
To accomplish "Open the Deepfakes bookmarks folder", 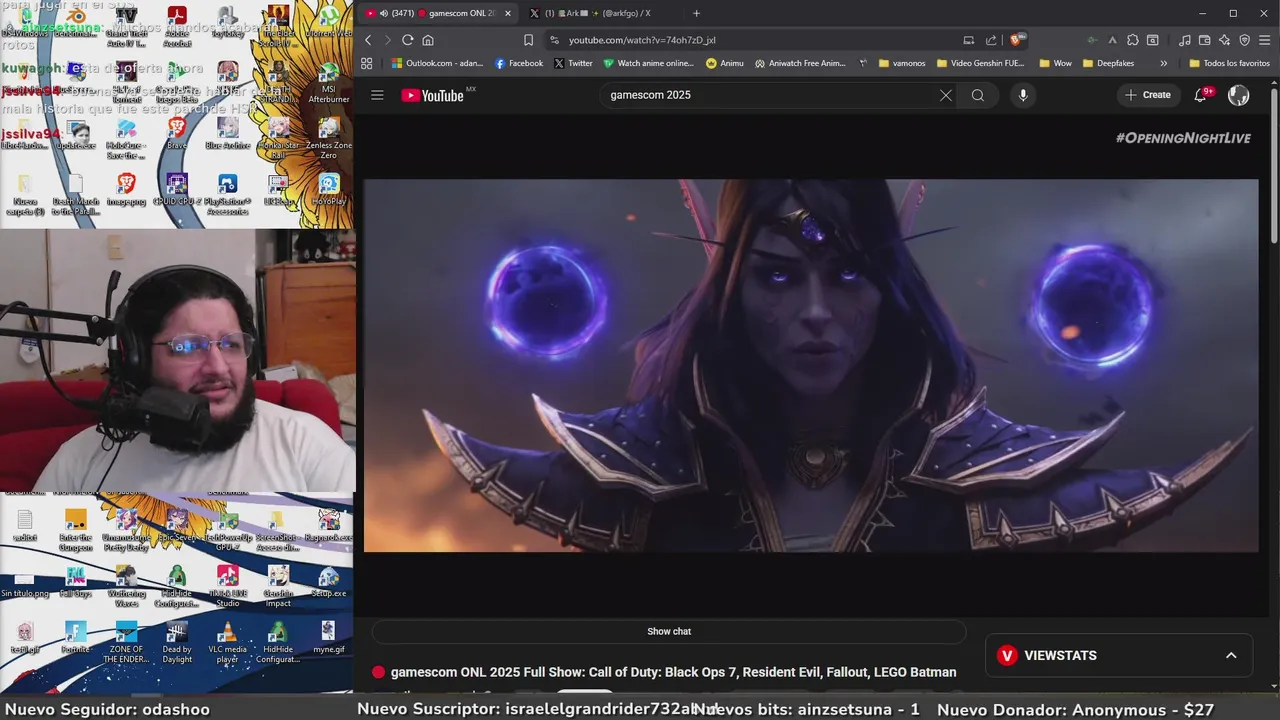I will click(x=1107, y=63).
